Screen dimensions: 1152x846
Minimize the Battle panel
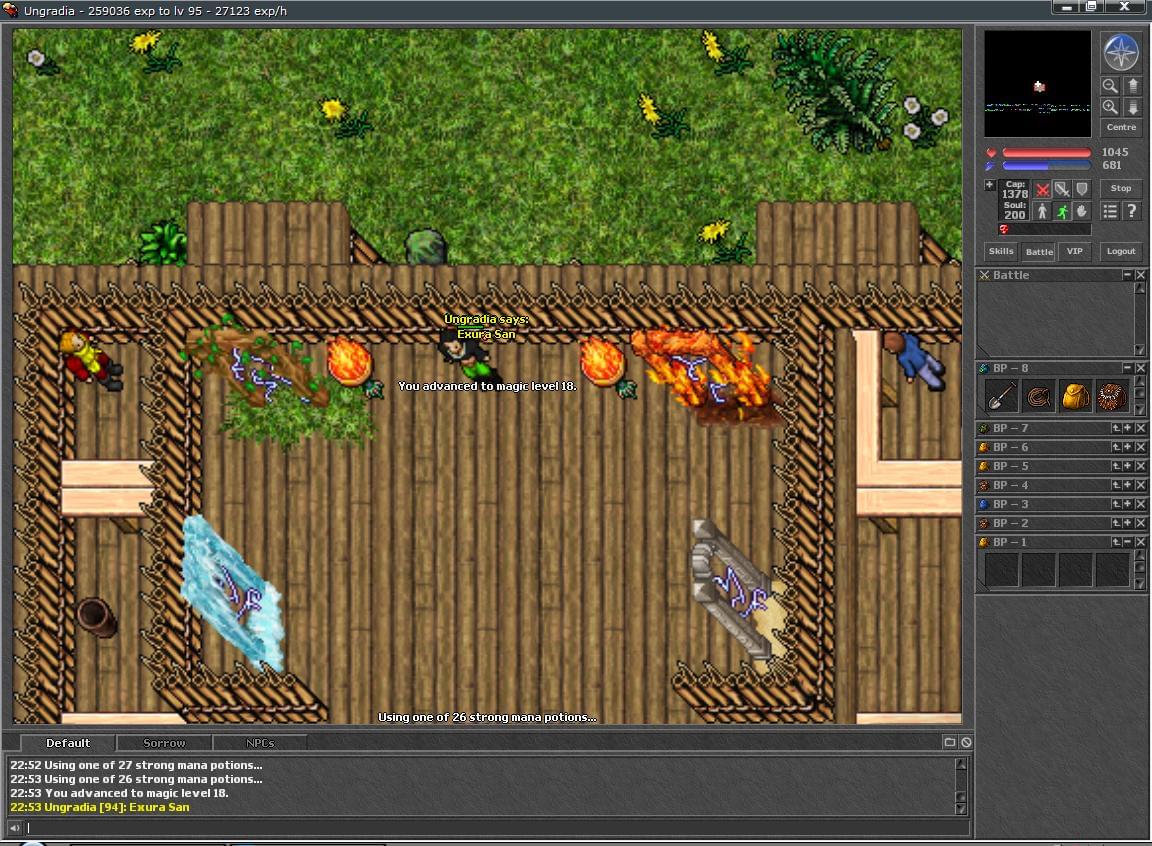pyautogui.click(x=1127, y=275)
